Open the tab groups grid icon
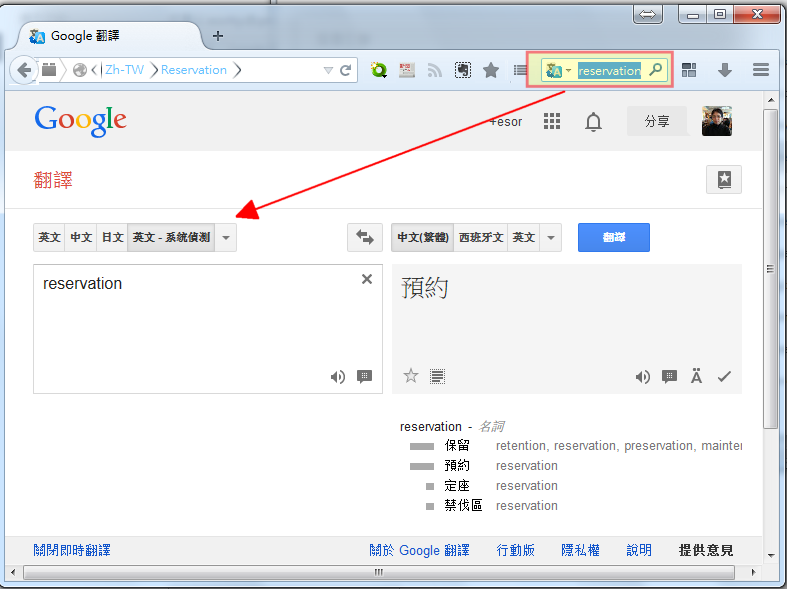 click(x=689, y=70)
